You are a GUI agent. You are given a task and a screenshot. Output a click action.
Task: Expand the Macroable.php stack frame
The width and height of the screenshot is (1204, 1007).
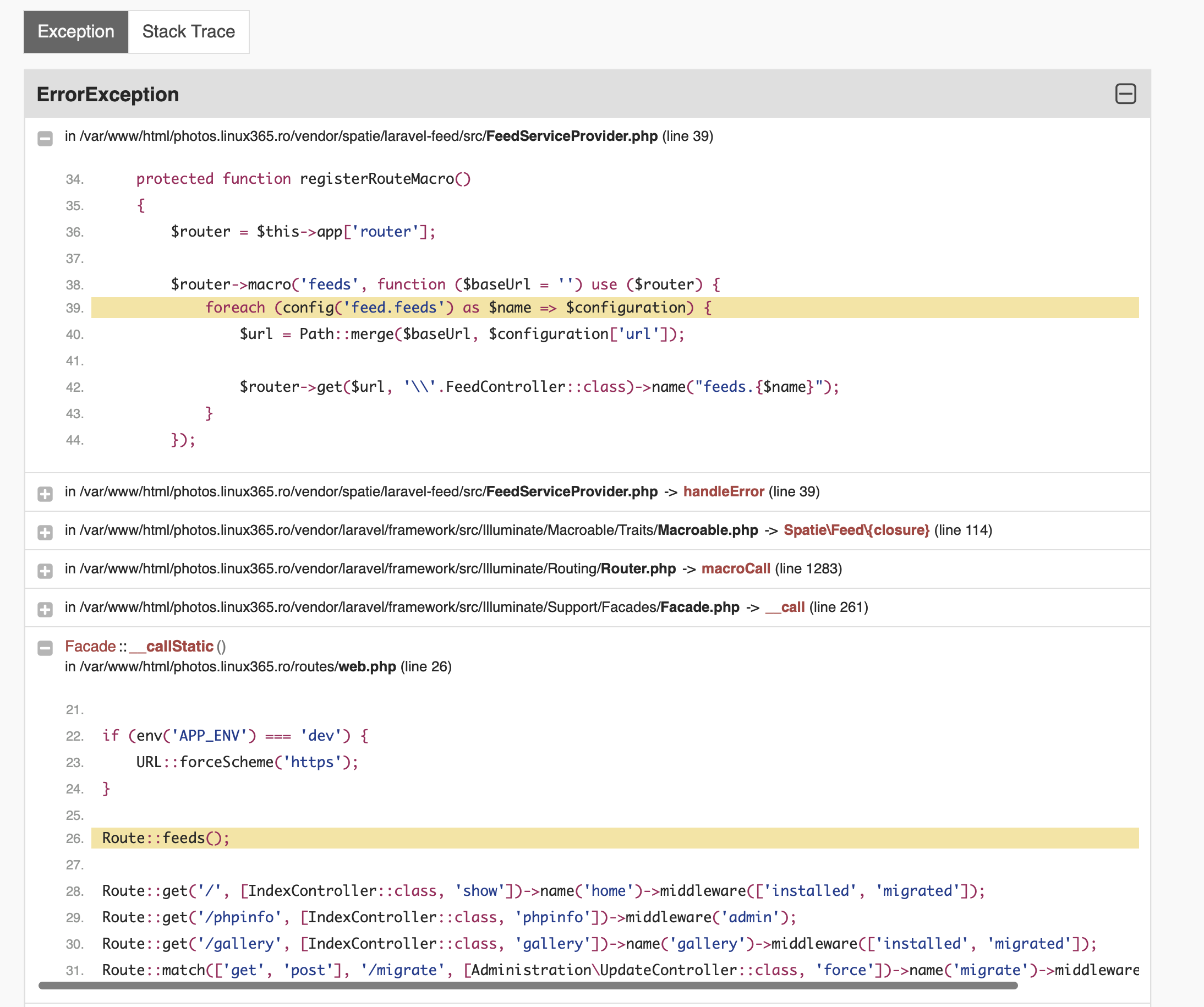click(x=45, y=532)
